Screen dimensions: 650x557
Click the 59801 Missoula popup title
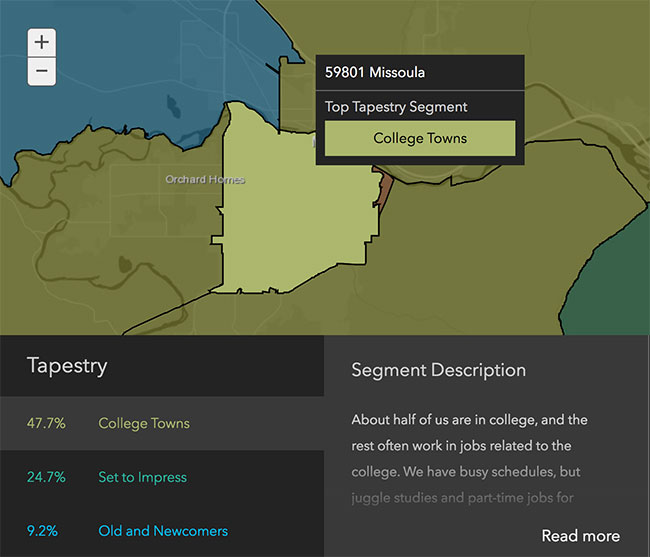375,73
